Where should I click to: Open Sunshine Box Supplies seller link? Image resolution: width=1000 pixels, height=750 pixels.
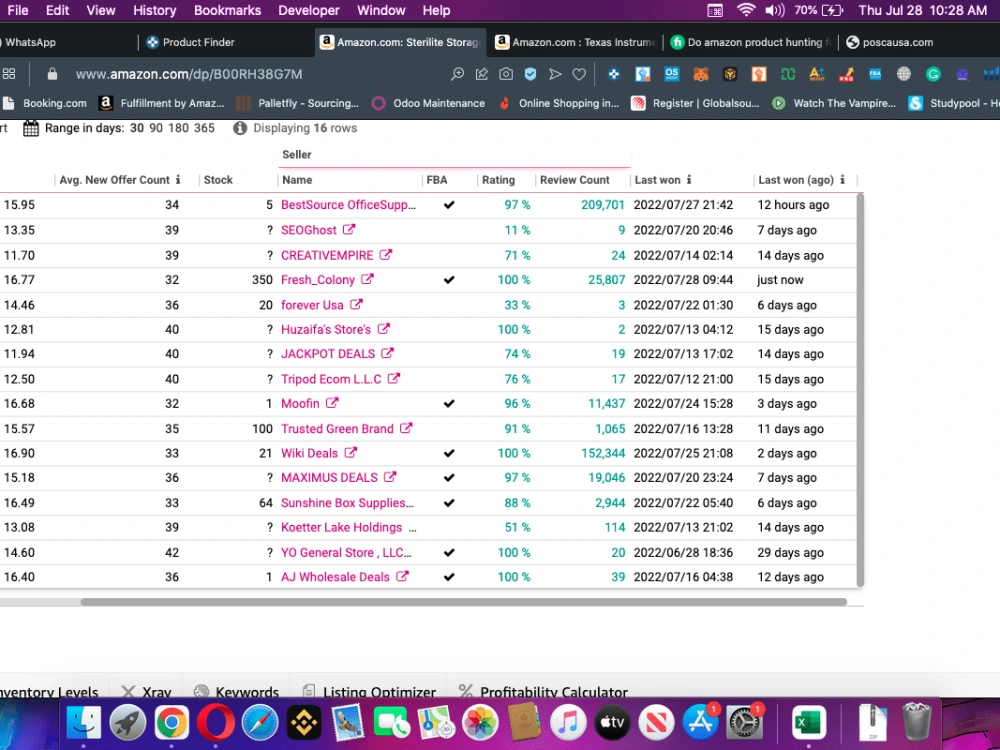tap(347, 503)
